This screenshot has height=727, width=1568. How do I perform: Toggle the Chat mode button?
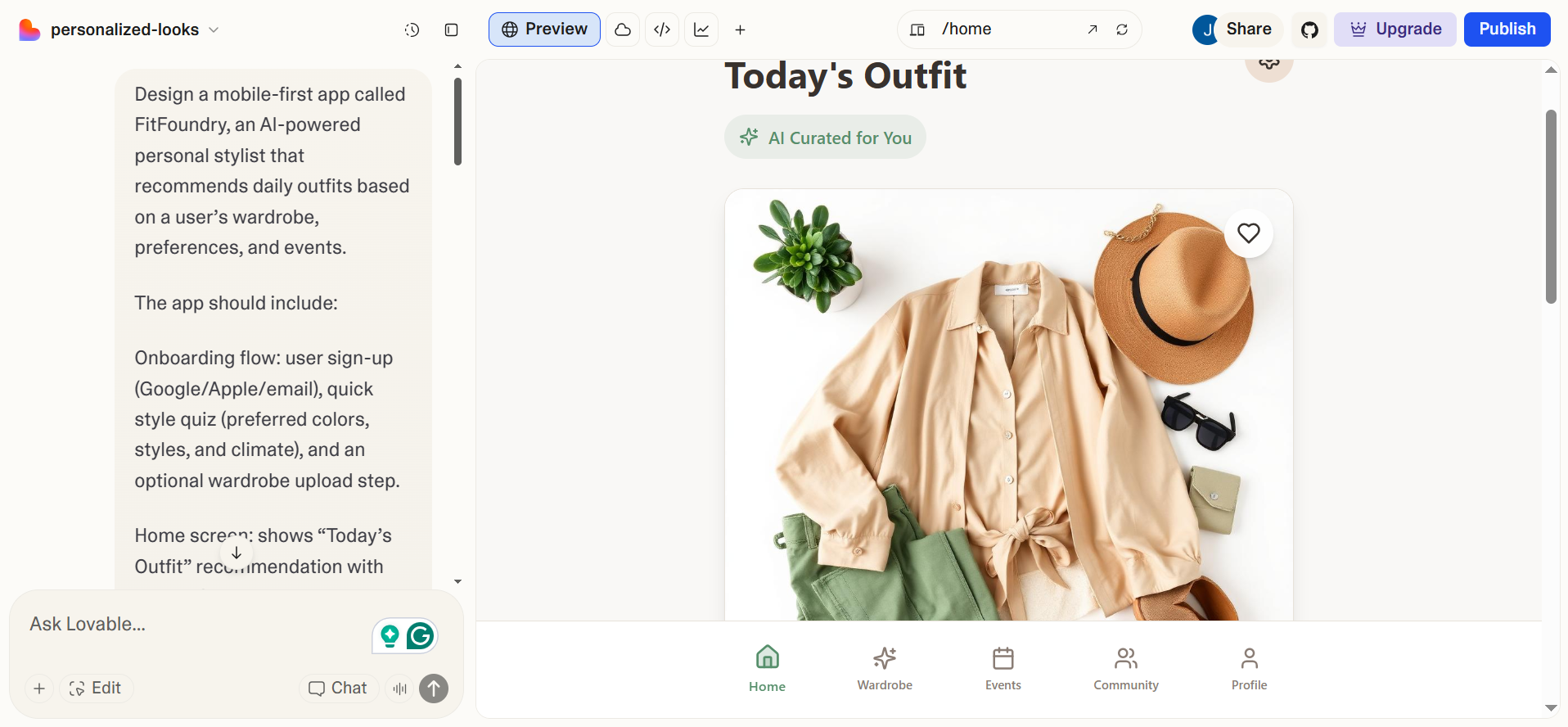coord(338,689)
